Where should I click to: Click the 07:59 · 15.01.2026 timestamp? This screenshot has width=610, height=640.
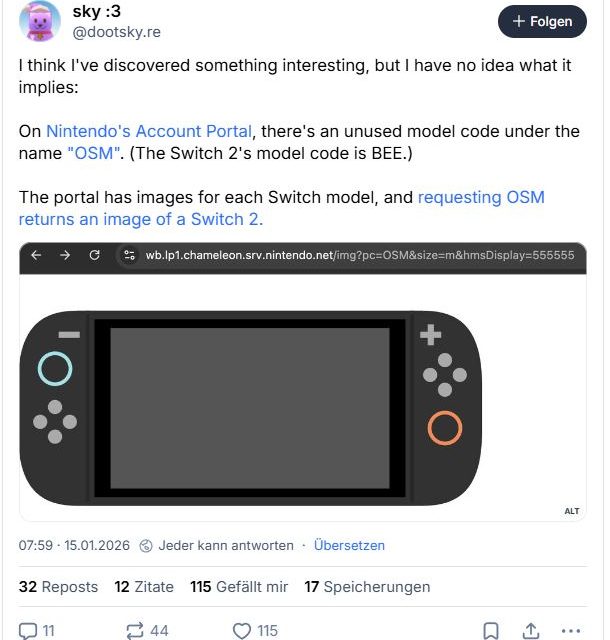(74, 546)
